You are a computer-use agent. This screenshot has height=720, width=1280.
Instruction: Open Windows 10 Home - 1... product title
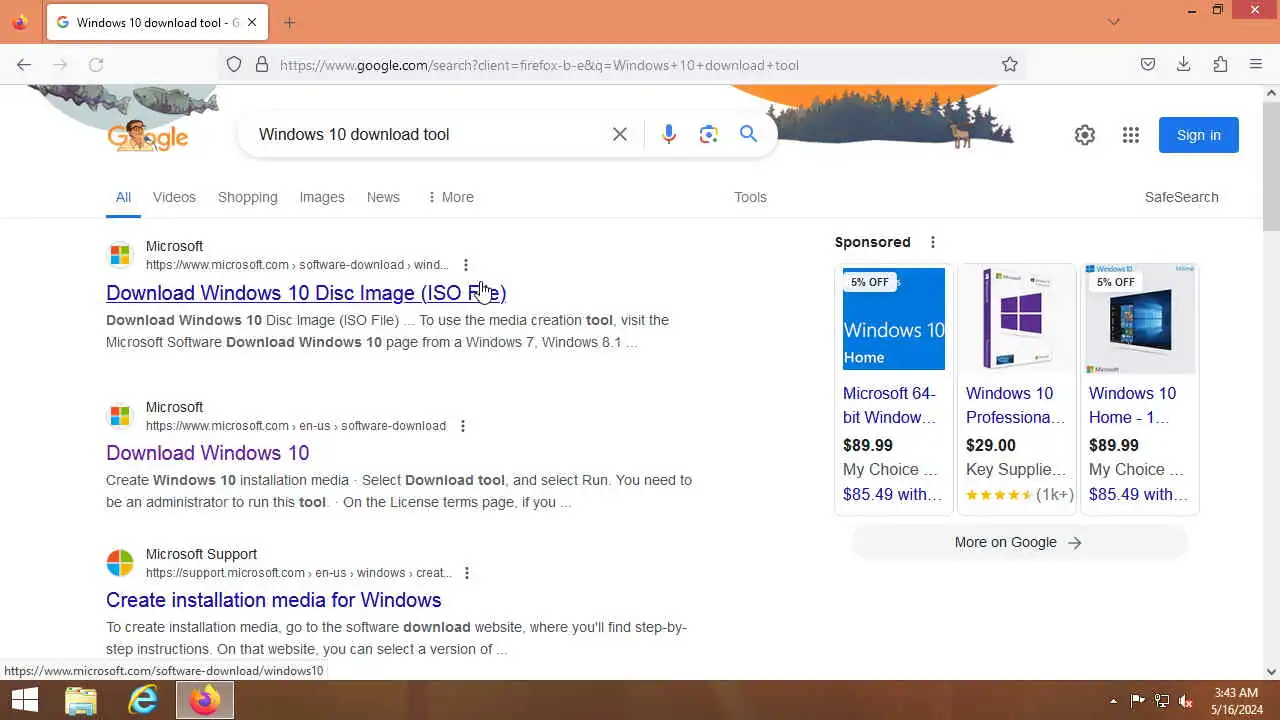1132,405
